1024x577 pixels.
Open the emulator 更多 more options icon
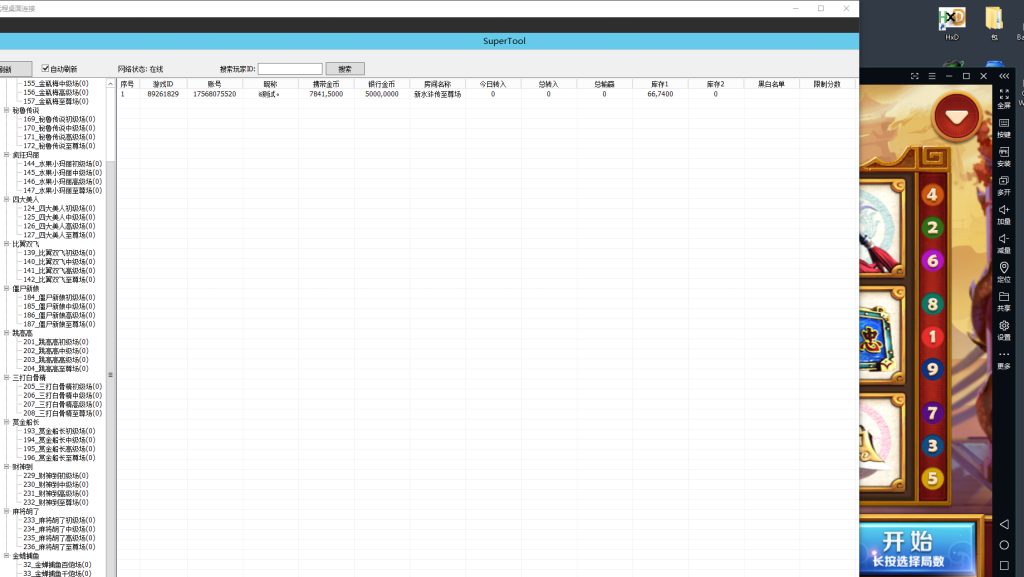click(1004, 354)
